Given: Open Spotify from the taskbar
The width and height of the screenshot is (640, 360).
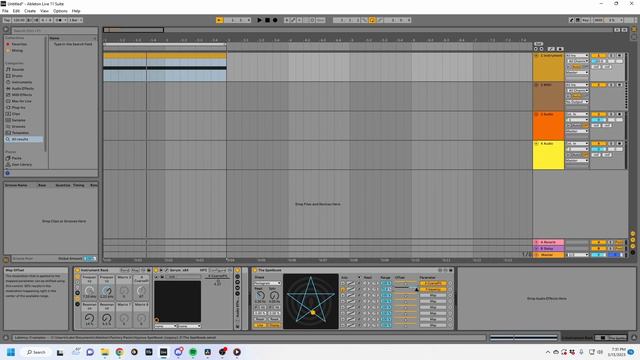Looking at the screenshot, I should pos(193,352).
